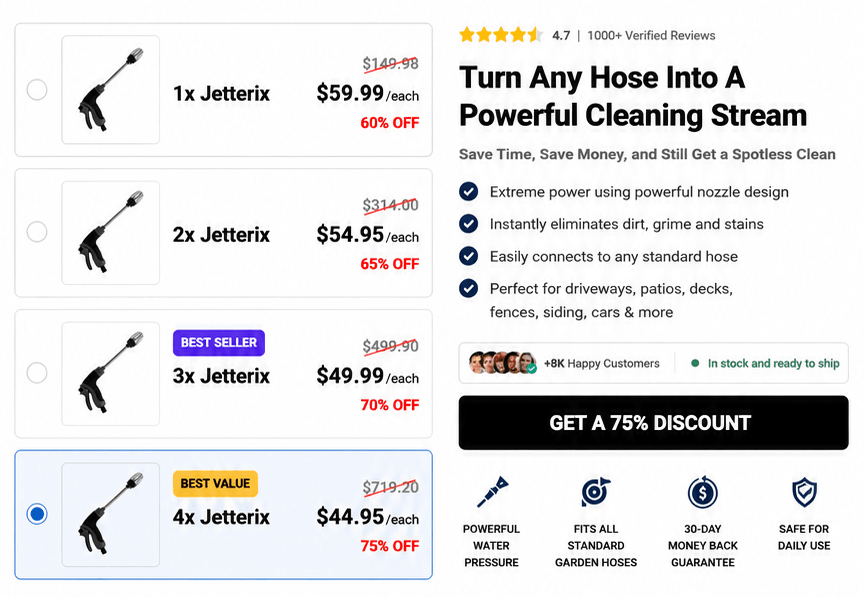The width and height of the screenshot is (864, 597).
Task: Click the powerful water pressure nozzle icon
Action: (492, 492)
